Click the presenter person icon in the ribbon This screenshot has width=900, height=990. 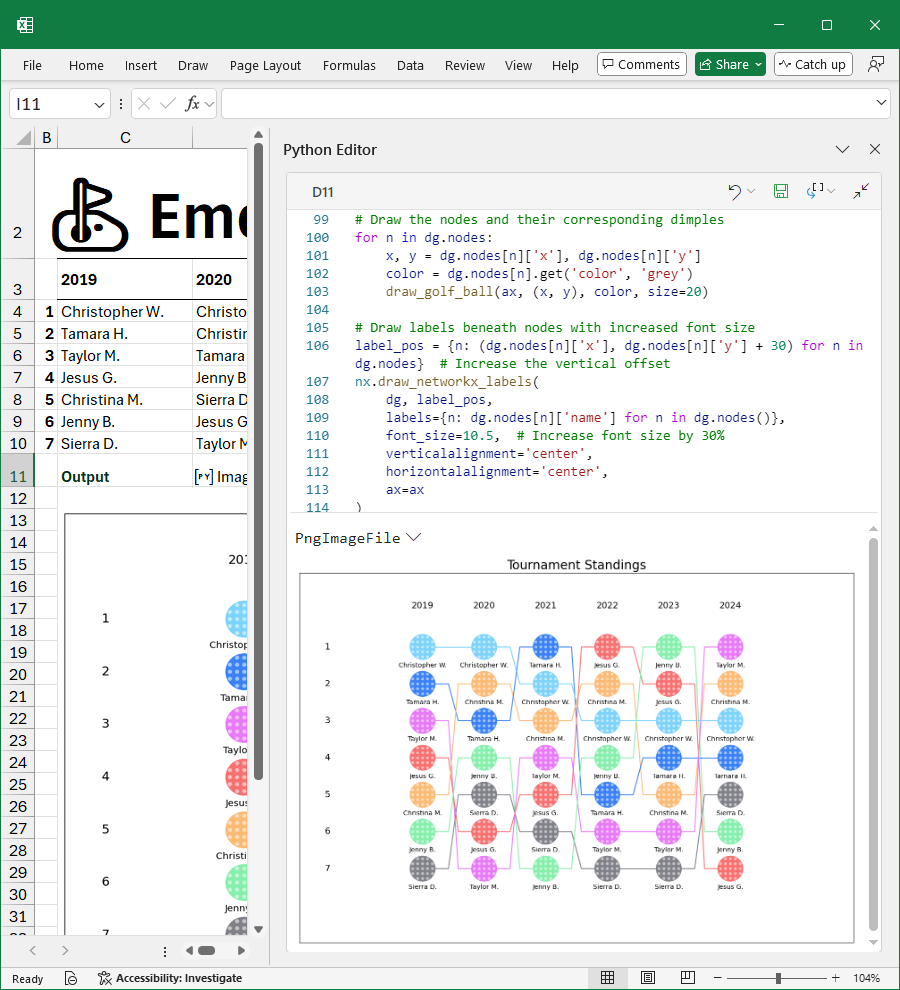pos(876,65)
